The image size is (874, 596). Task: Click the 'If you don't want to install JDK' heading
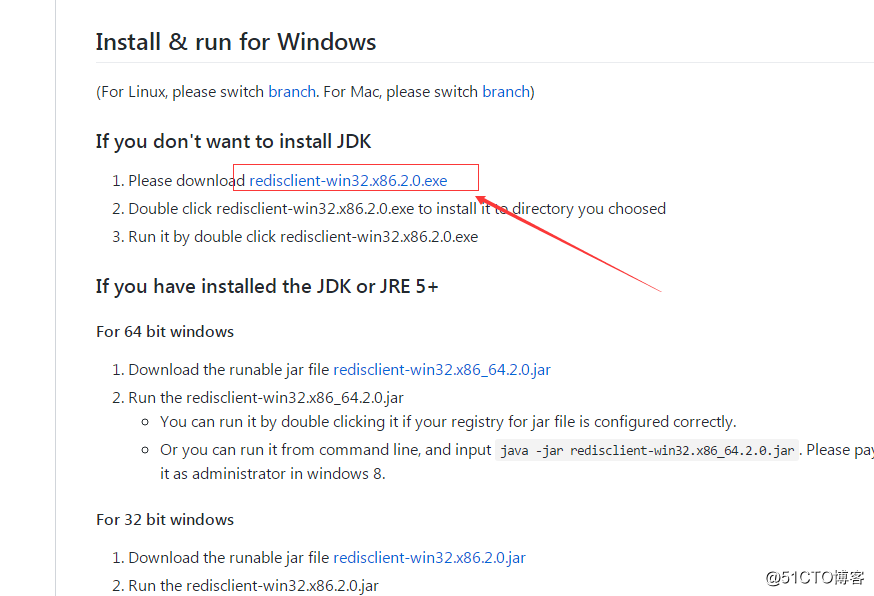(x=233, y=142)
